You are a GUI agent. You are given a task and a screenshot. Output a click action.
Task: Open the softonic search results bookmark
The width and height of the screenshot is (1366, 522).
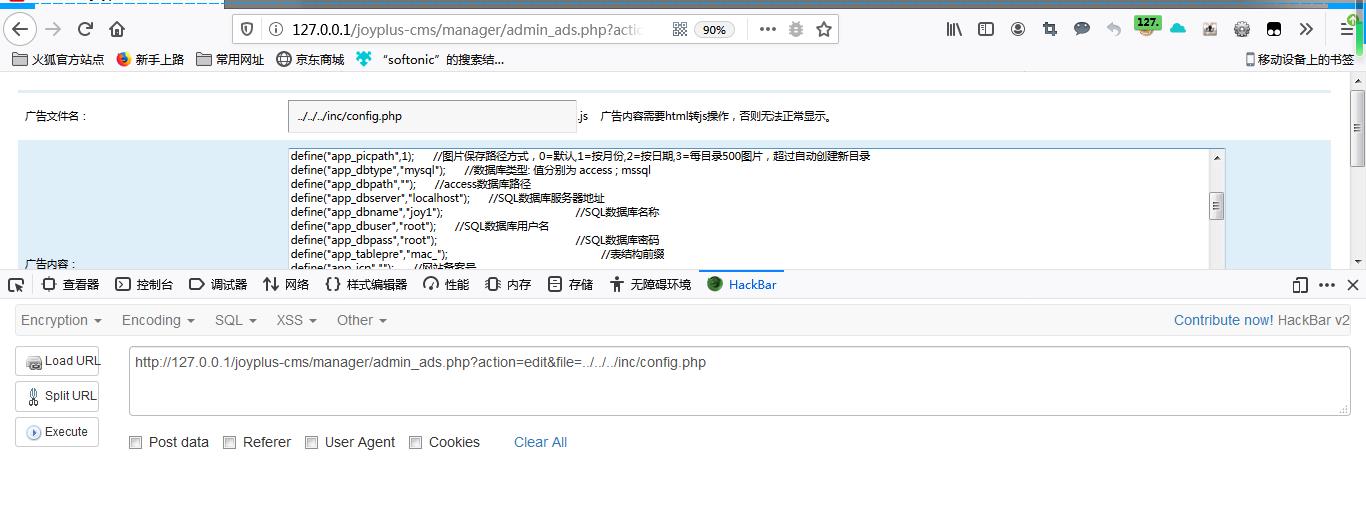(430, 60)
